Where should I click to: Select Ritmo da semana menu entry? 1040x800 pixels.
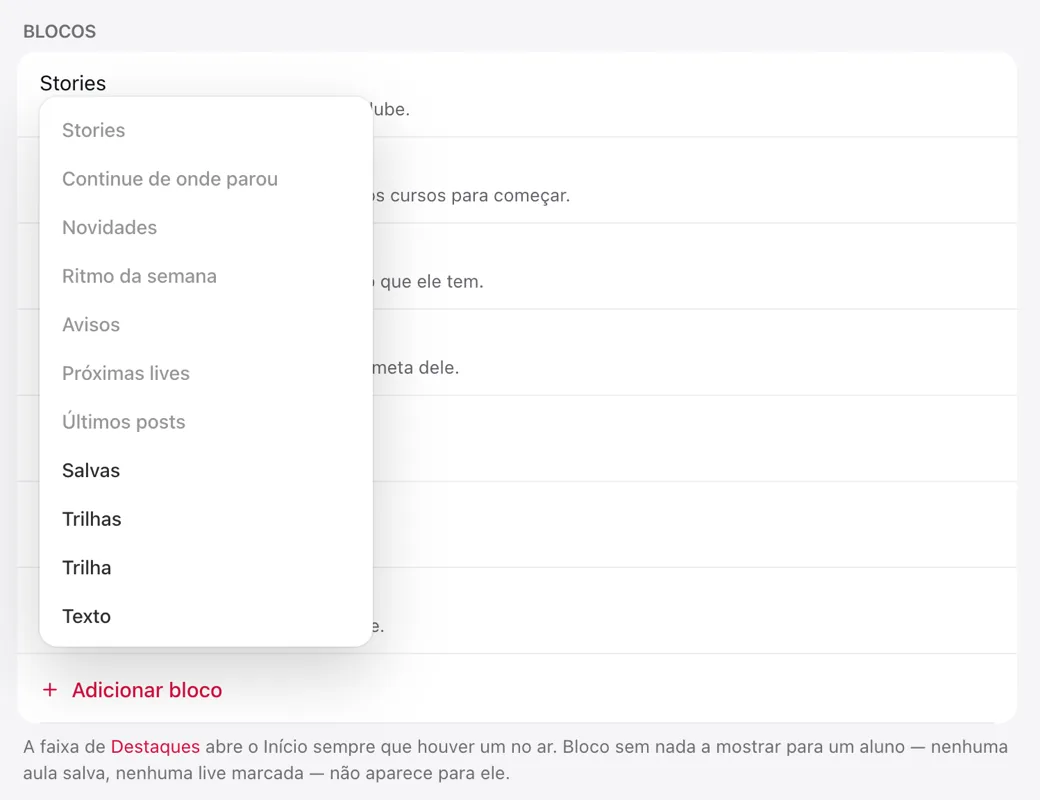click(206, 276)
